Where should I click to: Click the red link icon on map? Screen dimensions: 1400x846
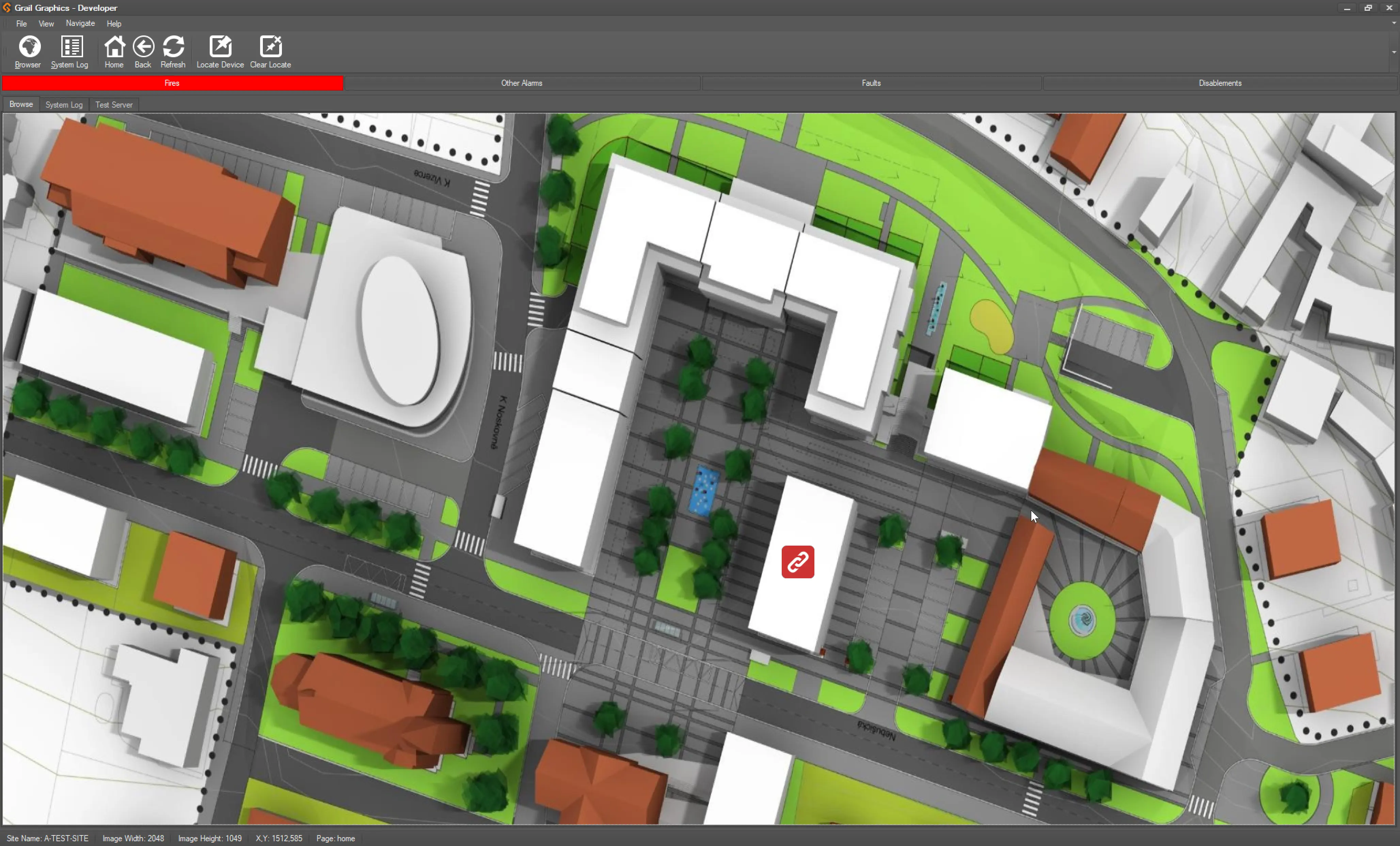(x=798, y=562)
